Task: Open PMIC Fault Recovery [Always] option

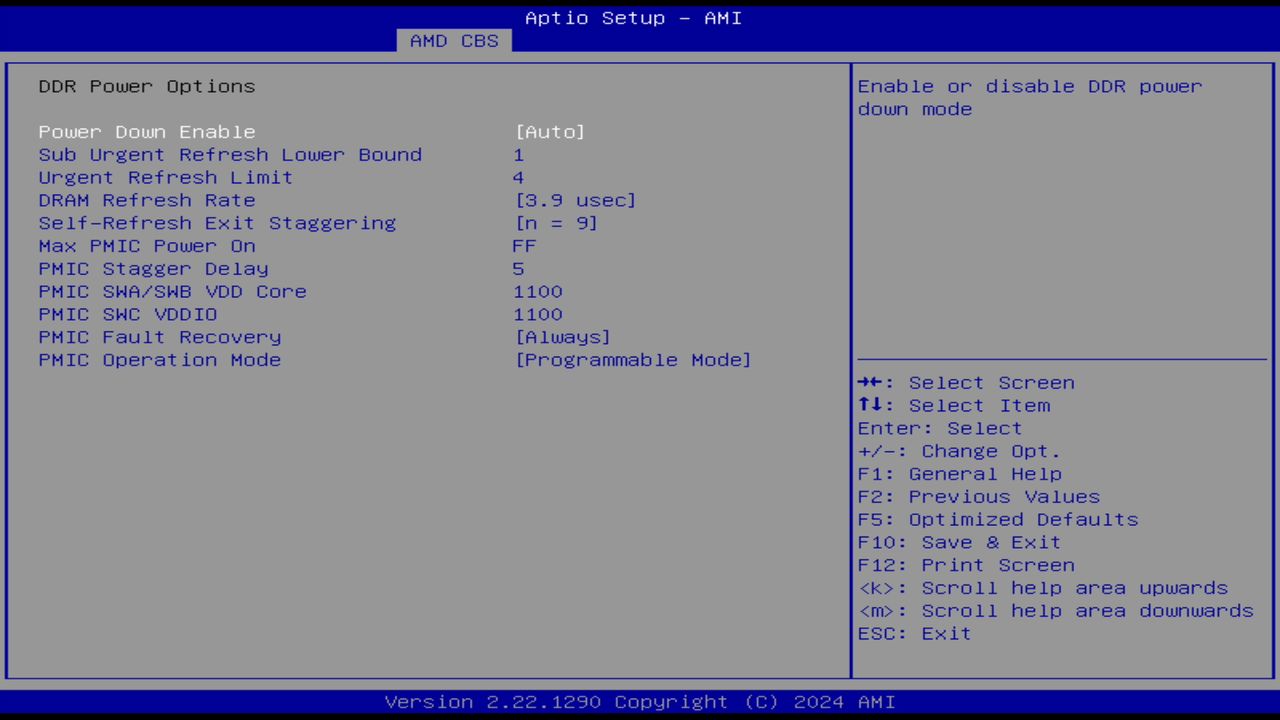Action: pos(562,337)
